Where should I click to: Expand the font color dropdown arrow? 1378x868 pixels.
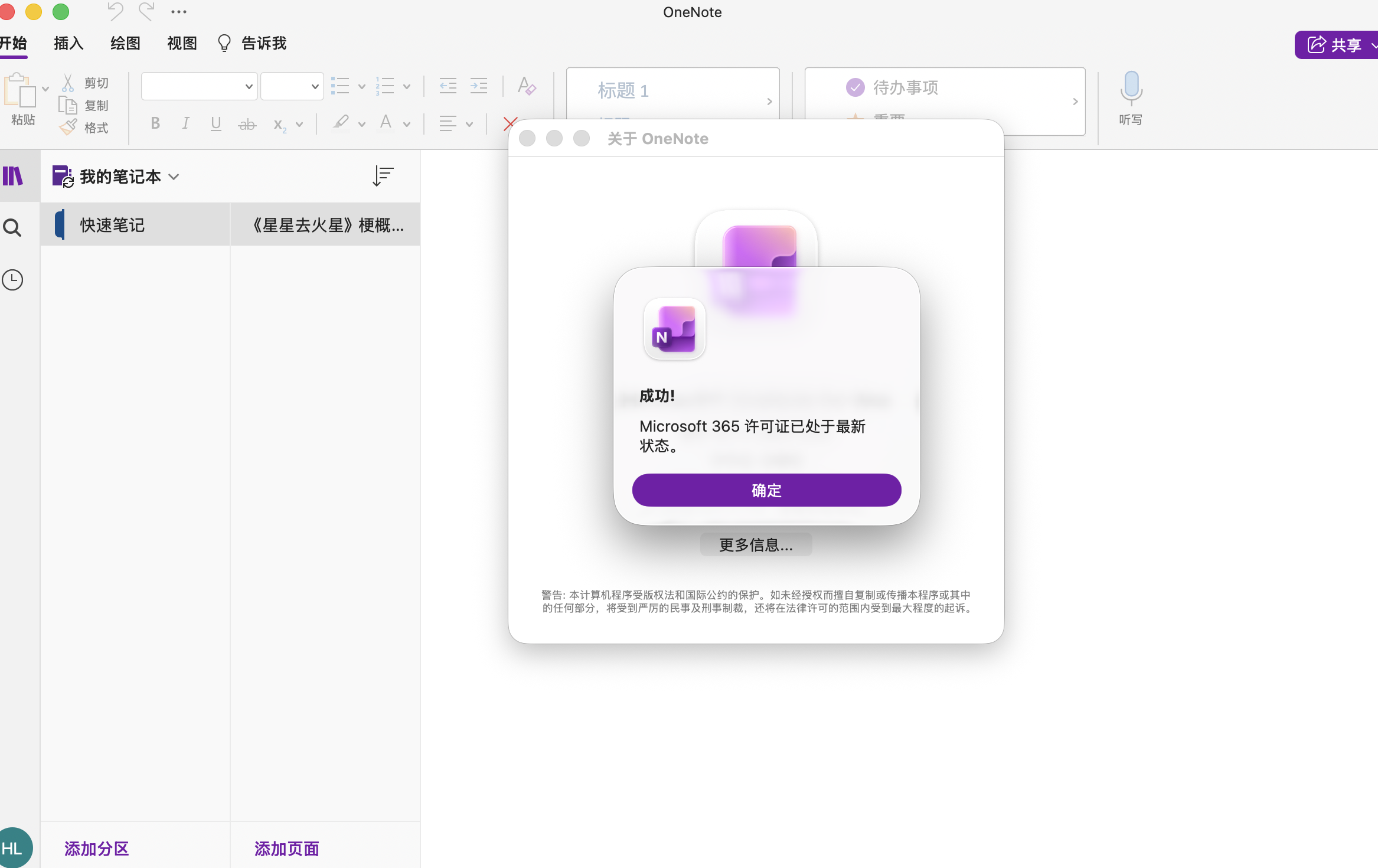point(407,125)
